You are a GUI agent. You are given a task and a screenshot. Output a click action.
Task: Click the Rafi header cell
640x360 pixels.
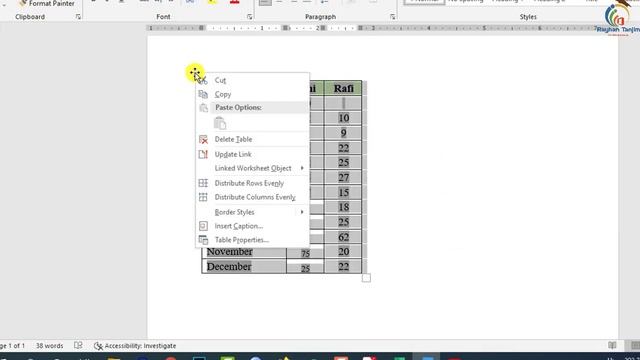[343, 88]
